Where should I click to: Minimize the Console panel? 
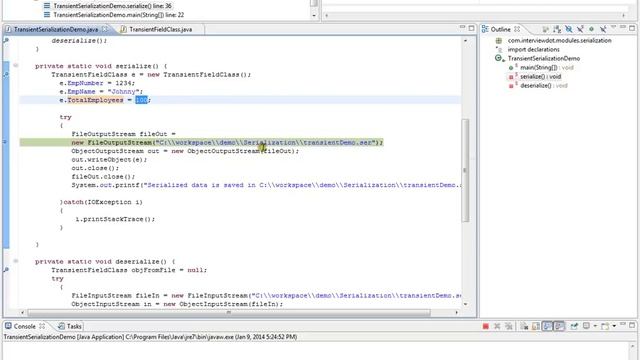tap(623, 324)
